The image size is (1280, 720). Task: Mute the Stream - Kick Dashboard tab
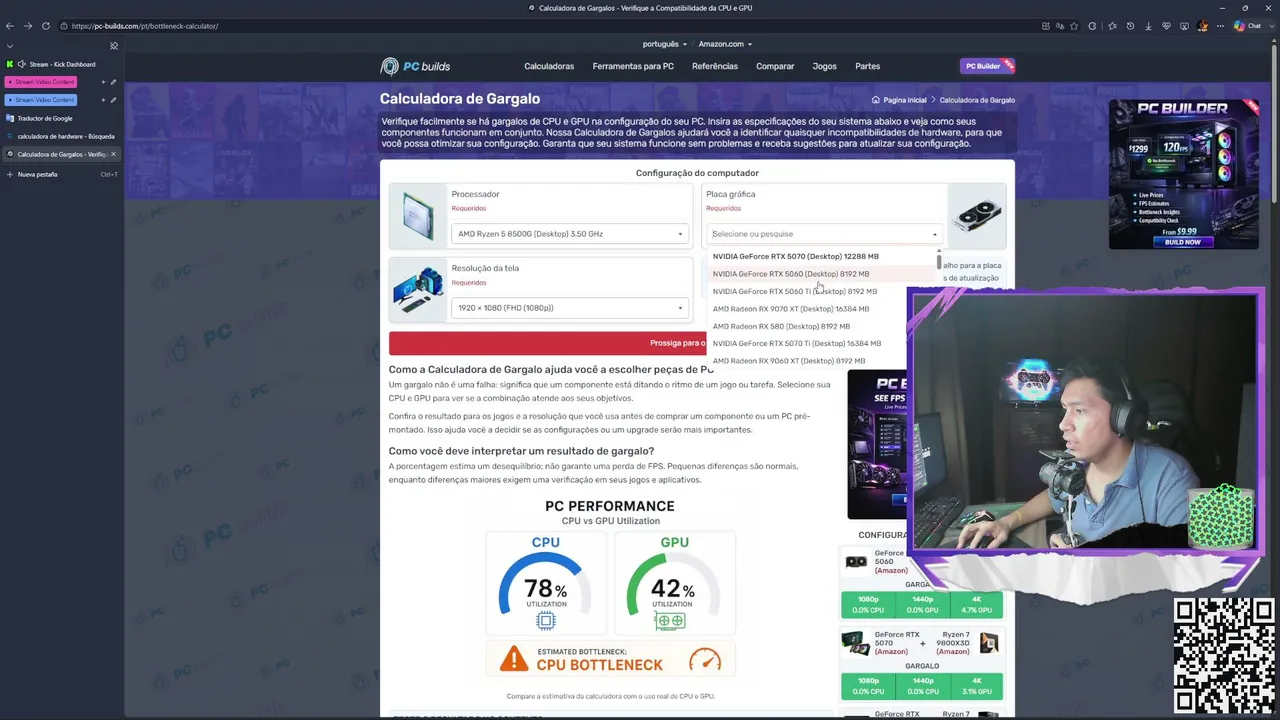(x=21, y=64)
